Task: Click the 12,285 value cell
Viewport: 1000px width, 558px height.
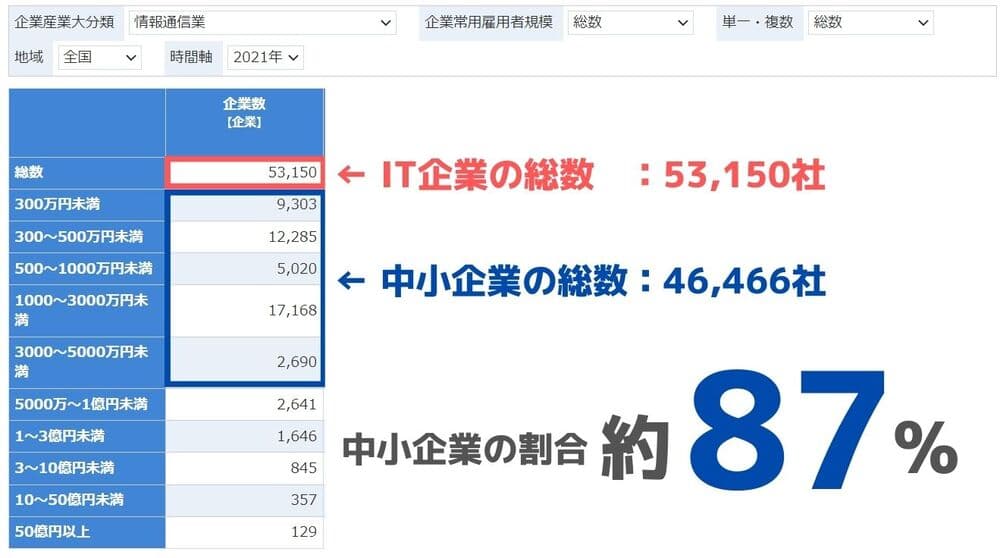Action: pyautogui.click(x=244, y=237)
